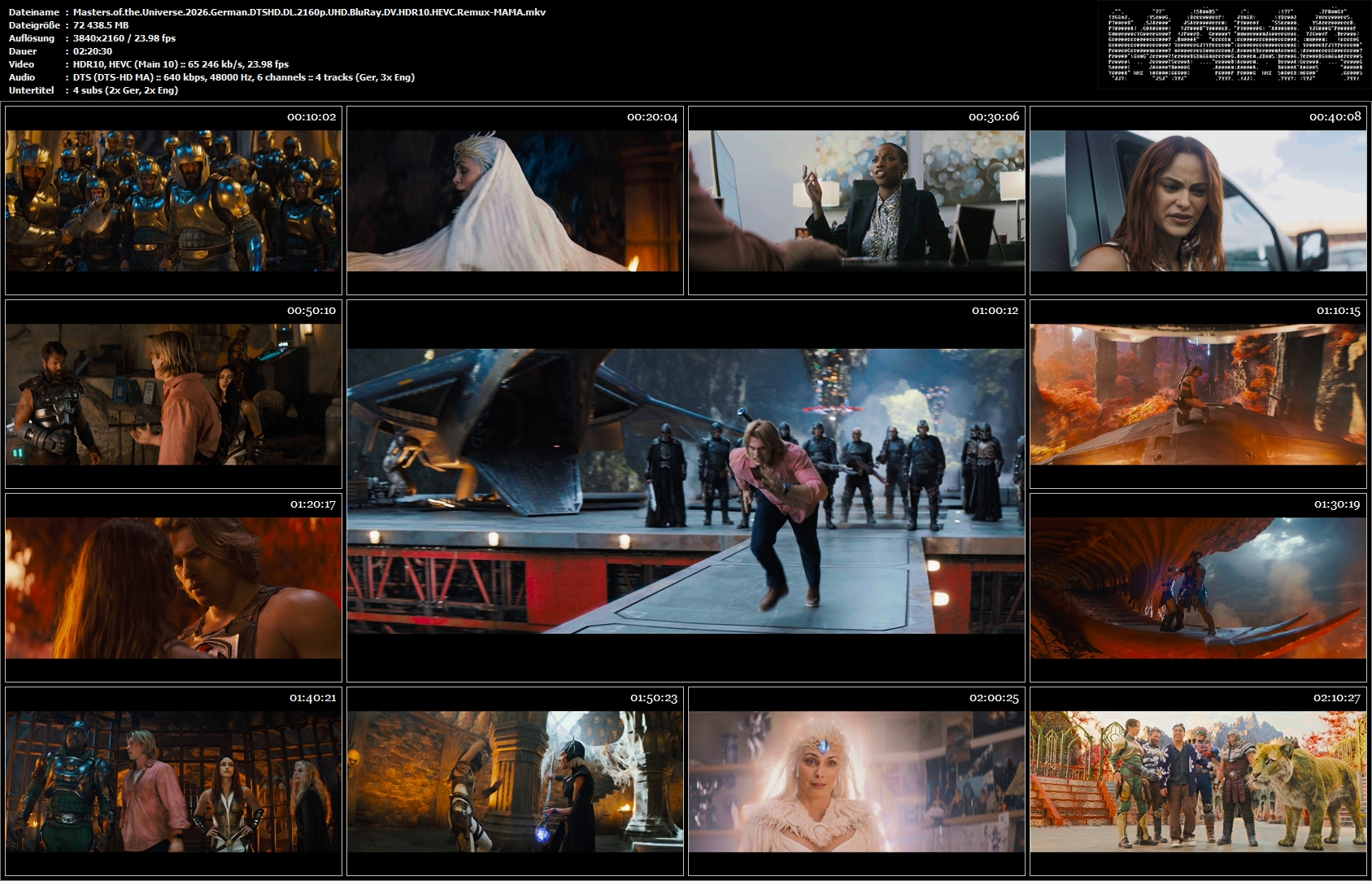The height and width of the screenshot is (881, 1372).
Task: Click the ASCII art logo in the header
Action: 1235,45
